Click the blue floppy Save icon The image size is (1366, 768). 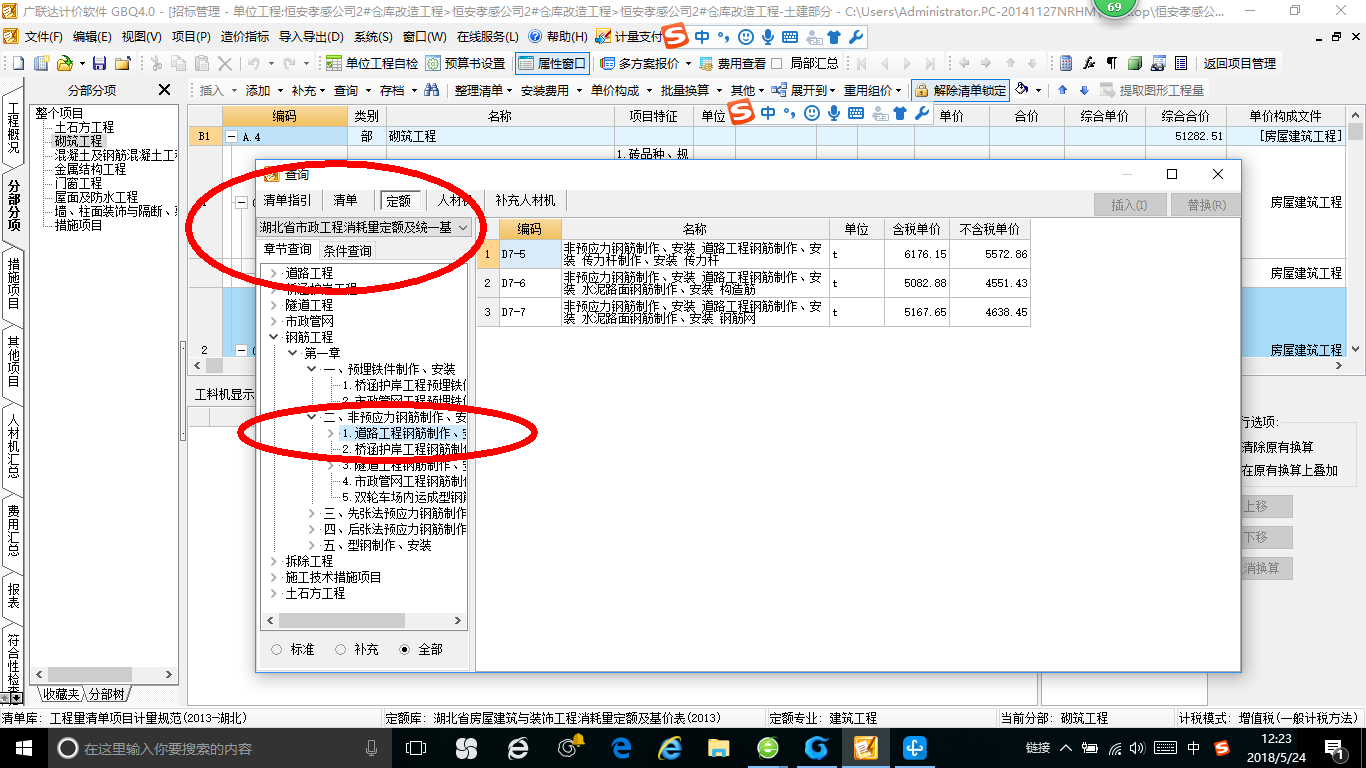100,63
